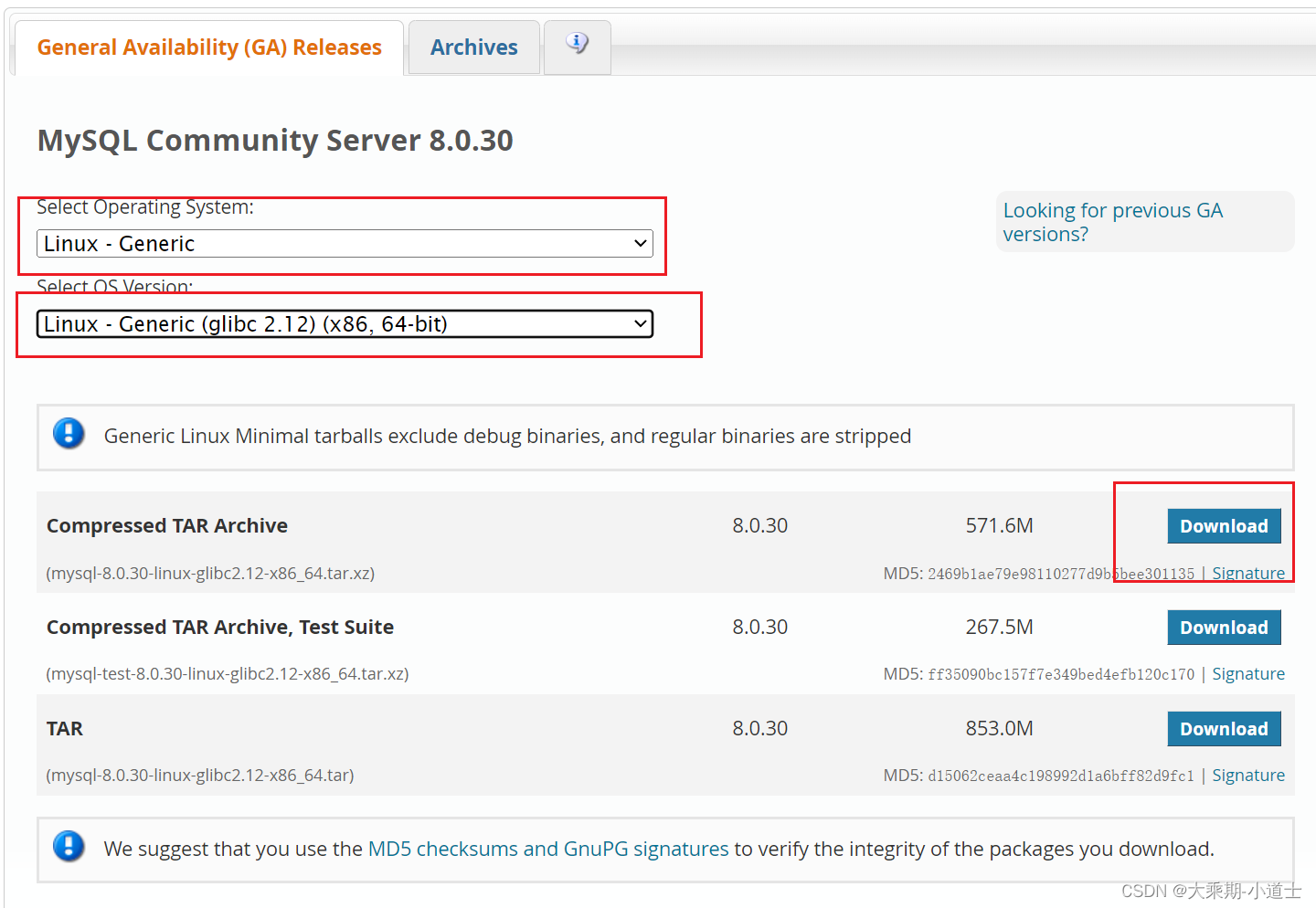The width and height of the screenshot is (1316, 908).
Task: Open MD5 checksums and GnuPG signatures link
Action: [x=548, y=849]
